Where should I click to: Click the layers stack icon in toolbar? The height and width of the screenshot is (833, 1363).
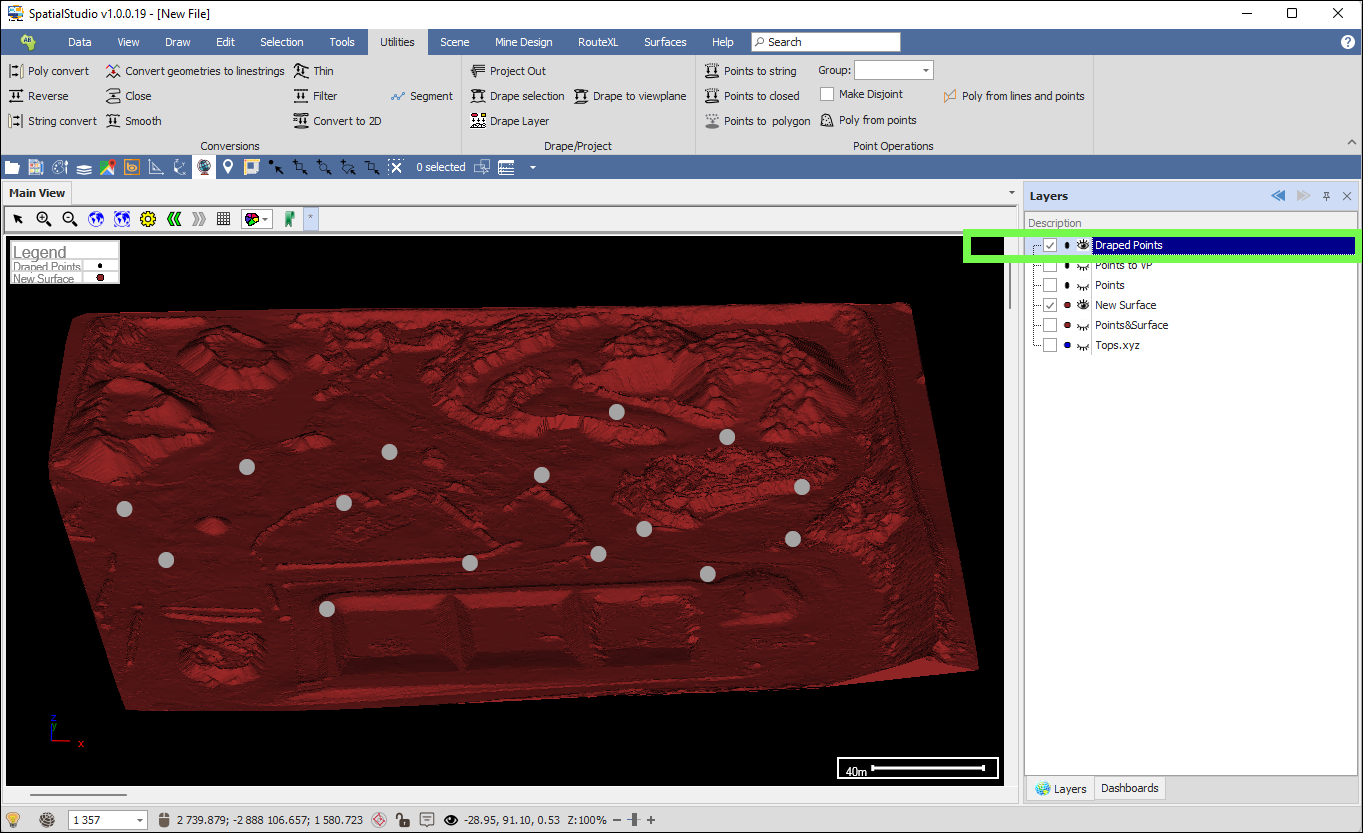[84, 167]
